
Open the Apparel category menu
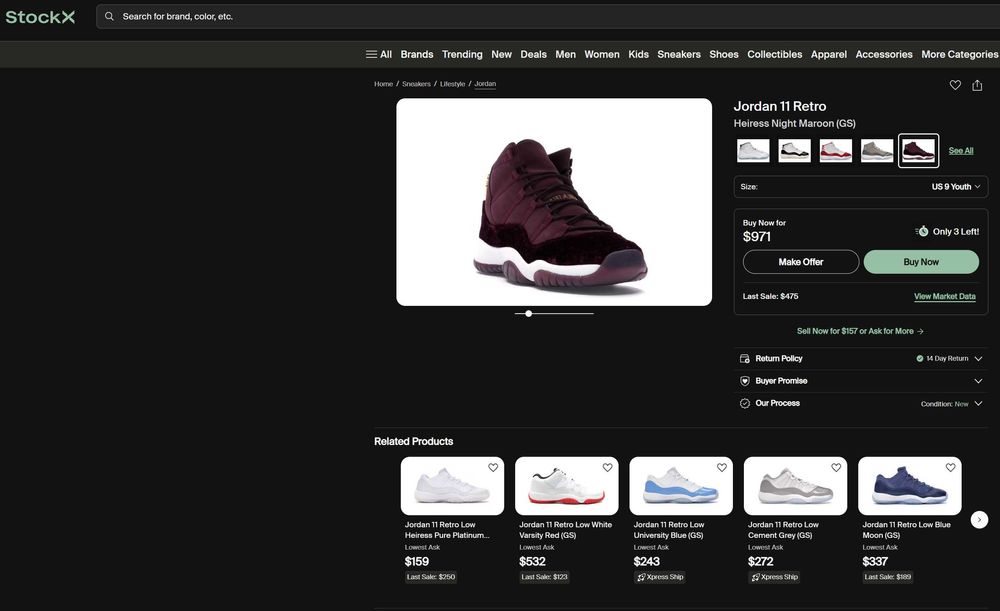tap(828, 54)
